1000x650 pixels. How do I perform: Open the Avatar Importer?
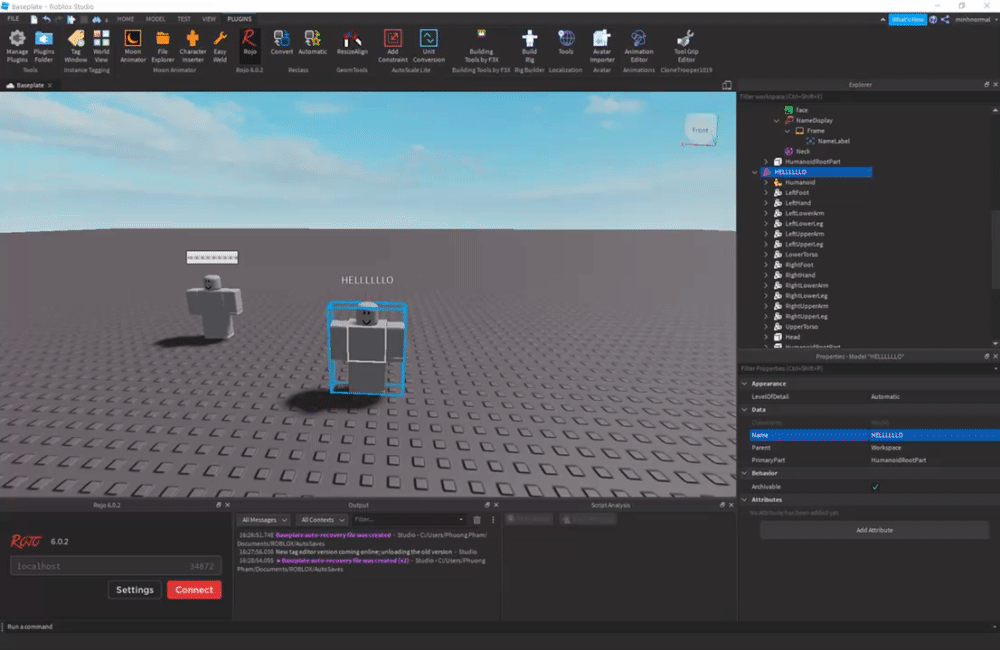[x=601, y=46]
